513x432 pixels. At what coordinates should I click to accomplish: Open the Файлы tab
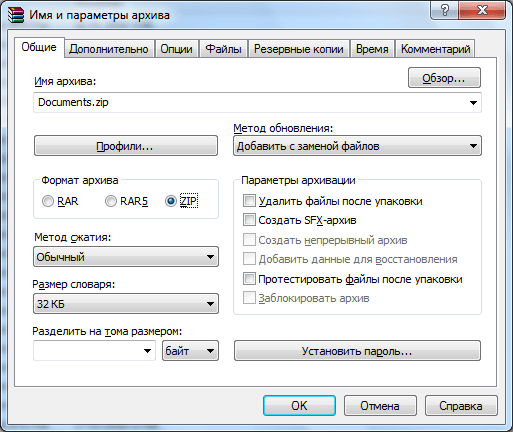point(223,49)
